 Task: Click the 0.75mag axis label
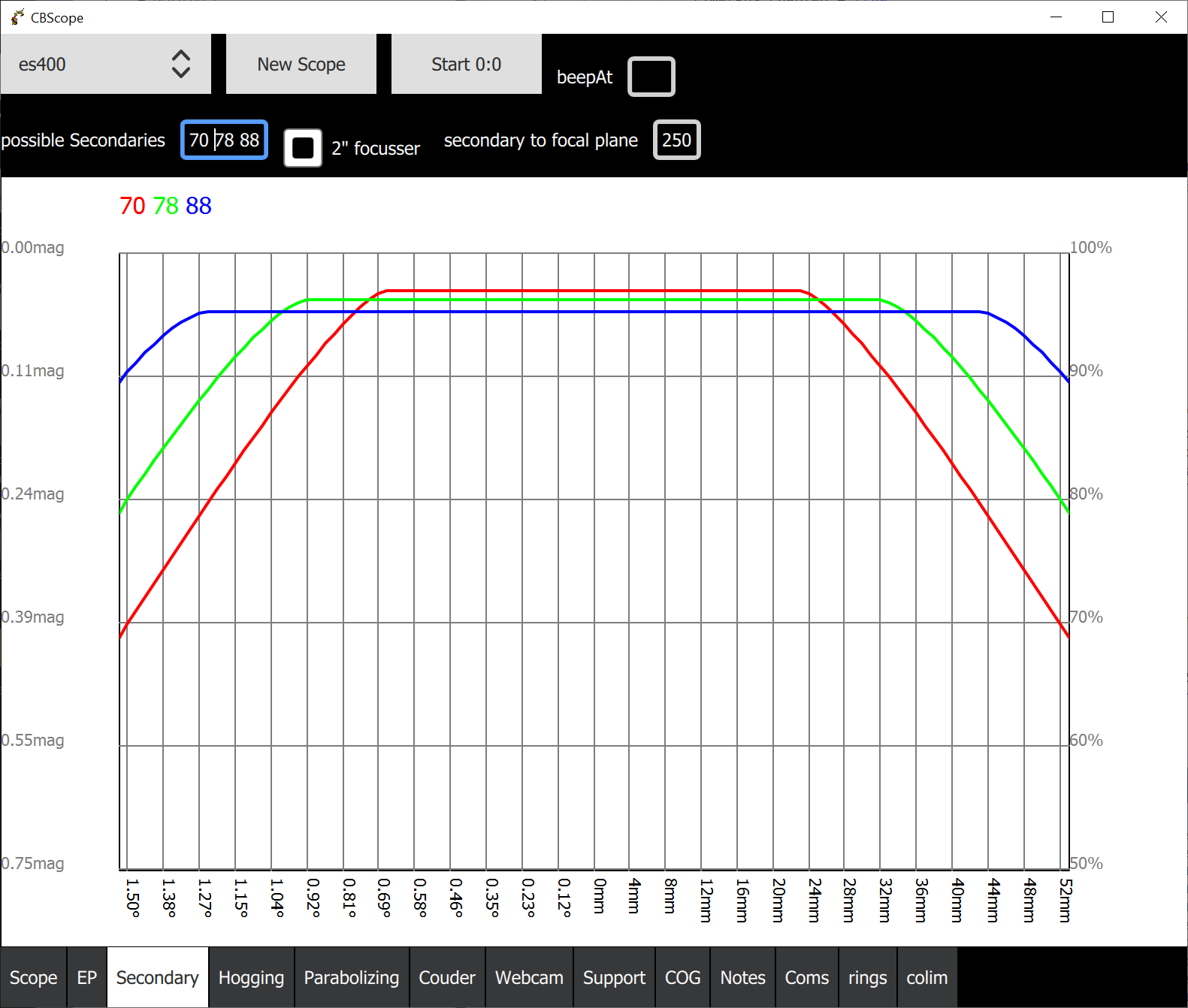tap(32, 863)
